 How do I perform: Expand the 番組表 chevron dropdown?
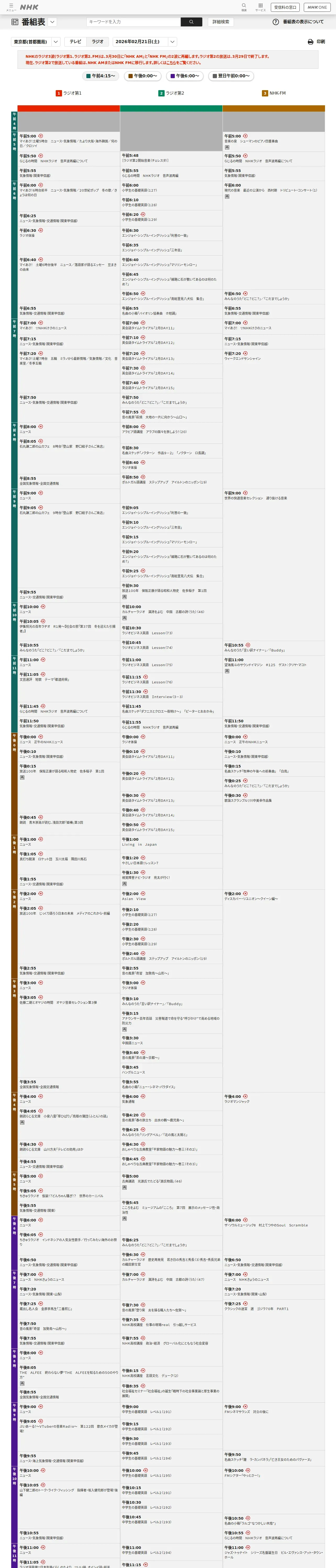(52, 22)
